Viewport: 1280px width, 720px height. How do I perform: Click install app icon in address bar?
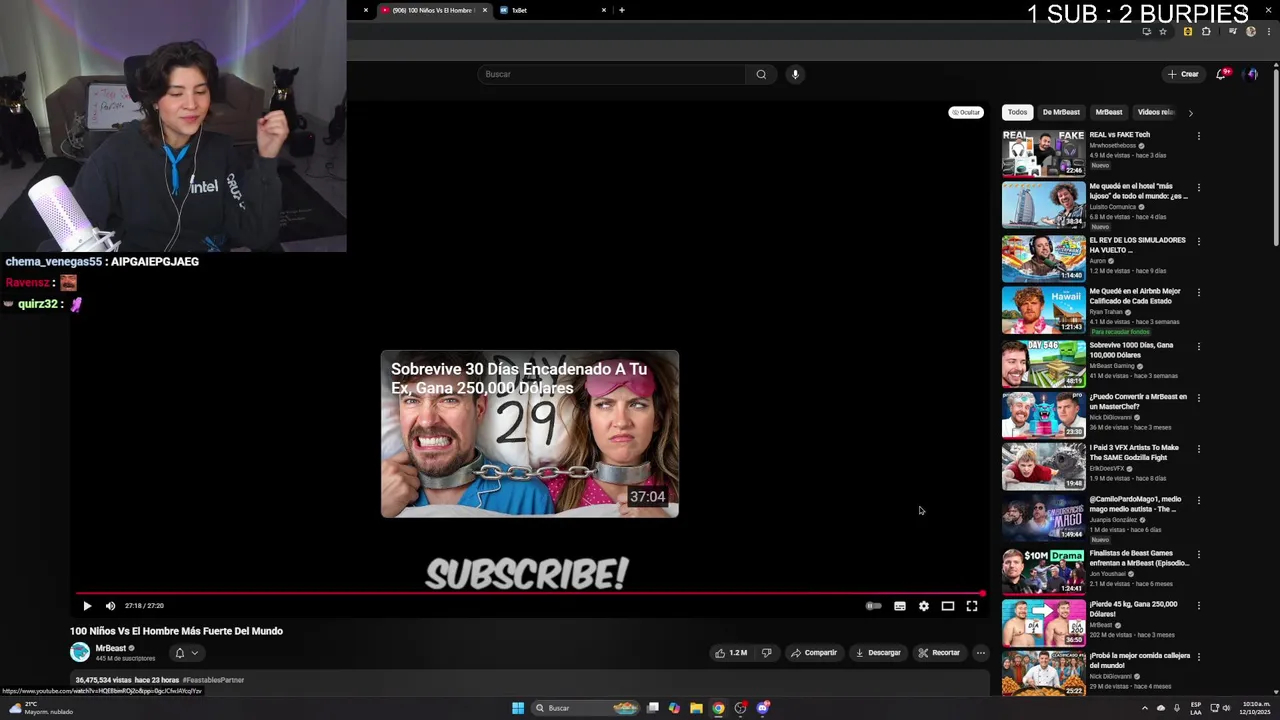(x=1146, y=32)
